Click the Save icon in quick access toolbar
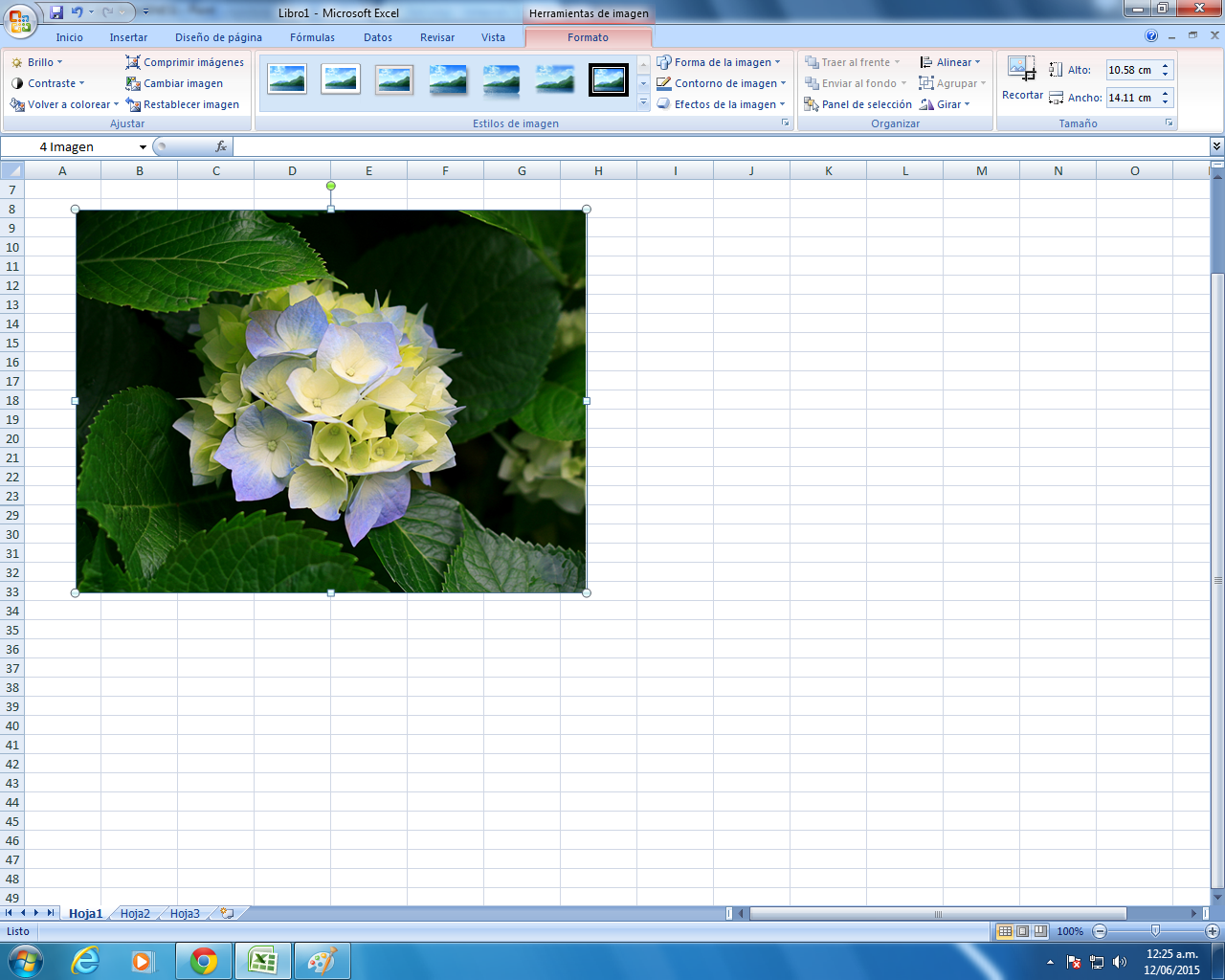Viewport: 1225px width, 980px height. coord(56,12)
